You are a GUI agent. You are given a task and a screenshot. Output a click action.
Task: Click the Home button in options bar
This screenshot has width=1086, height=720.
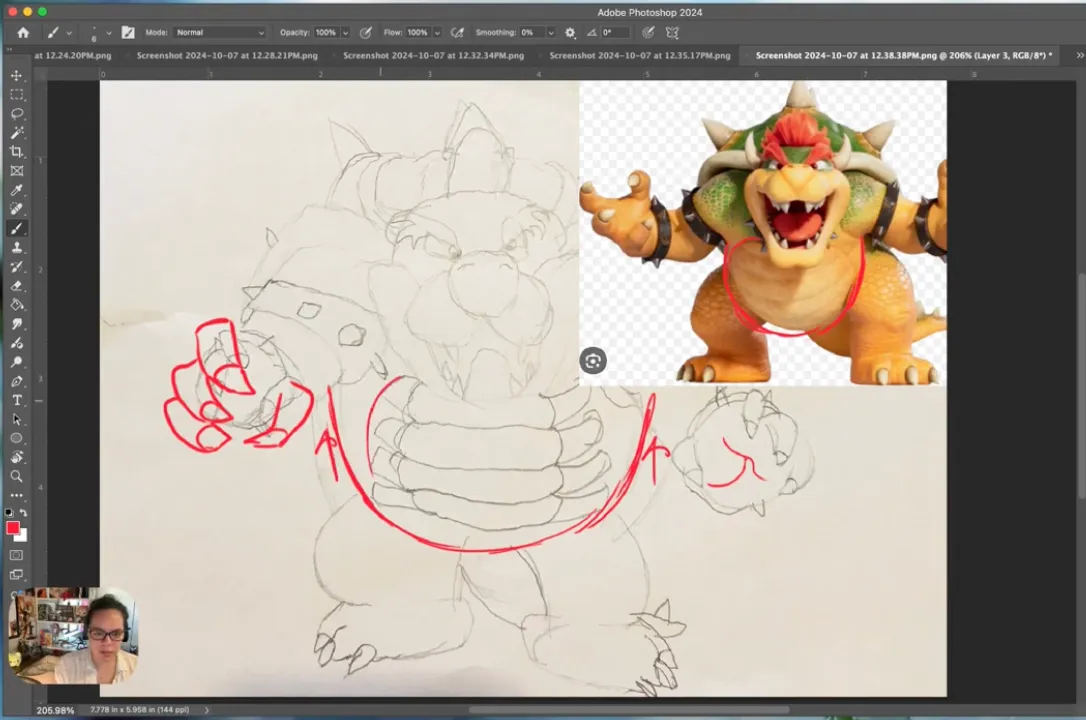click(x=23, y=33)
